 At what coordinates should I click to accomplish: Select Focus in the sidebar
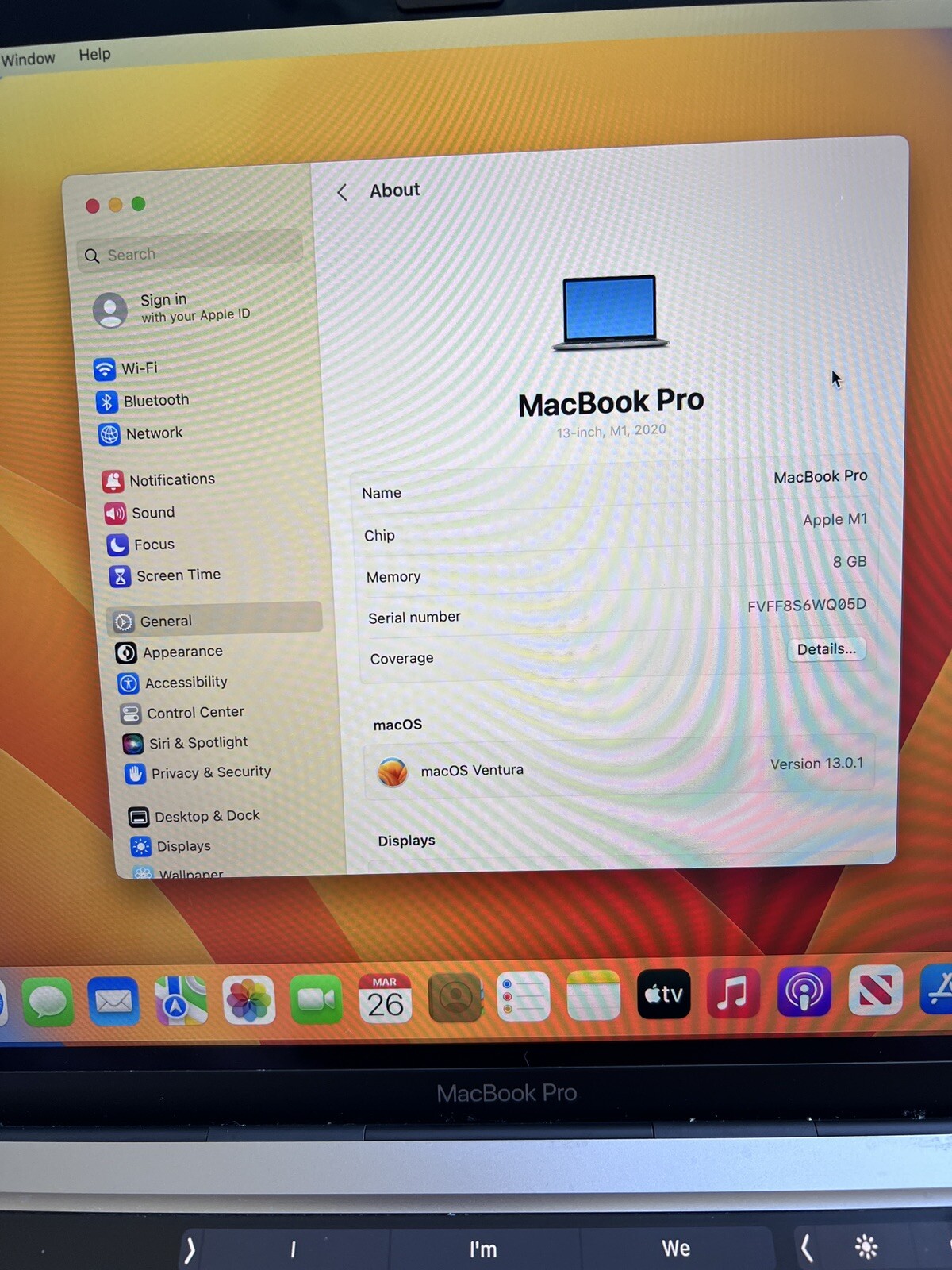141,545
